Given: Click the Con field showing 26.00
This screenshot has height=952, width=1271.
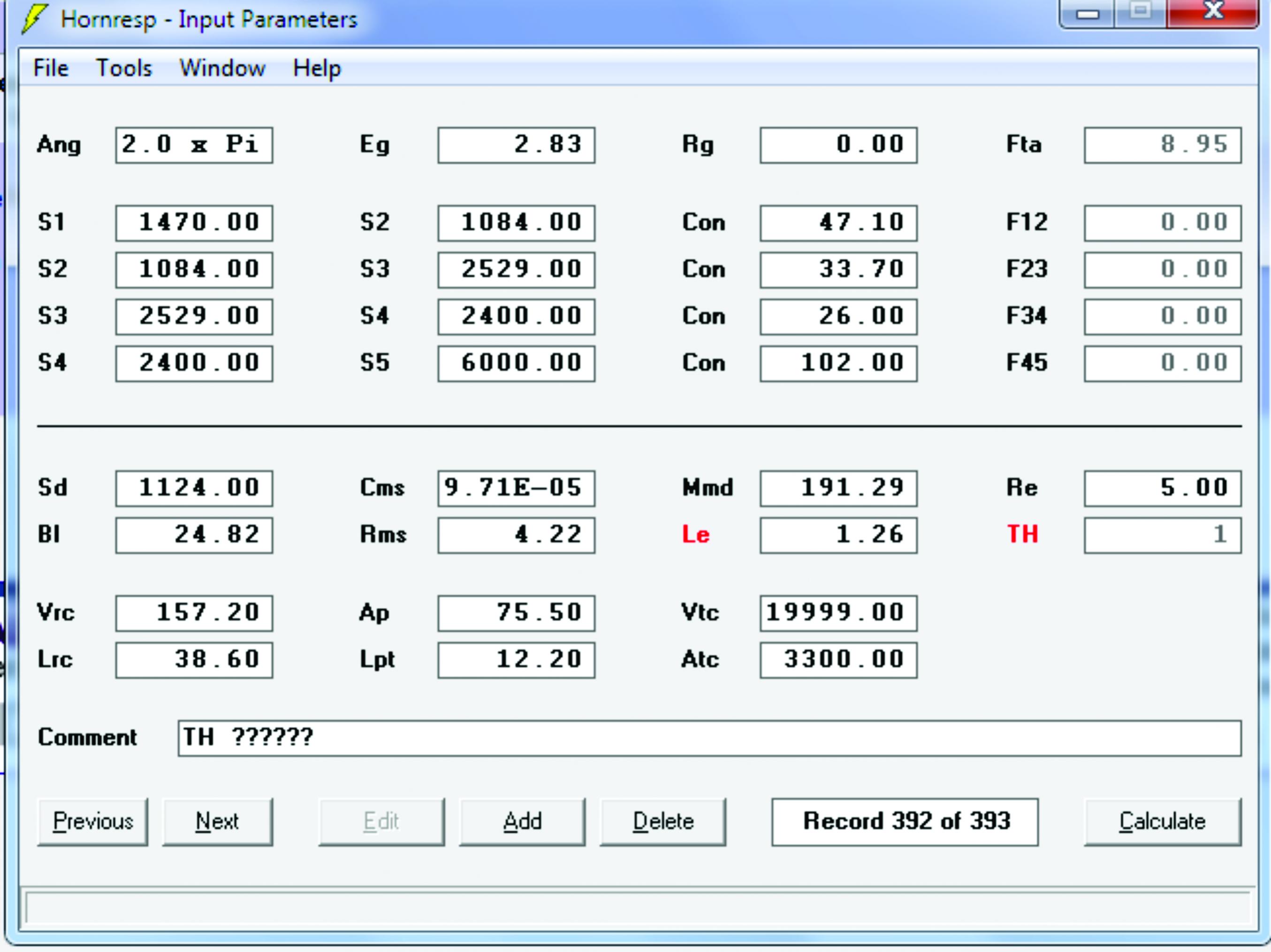Looking at the screenshot, I should pyautogui.click(x=838, y=317).
